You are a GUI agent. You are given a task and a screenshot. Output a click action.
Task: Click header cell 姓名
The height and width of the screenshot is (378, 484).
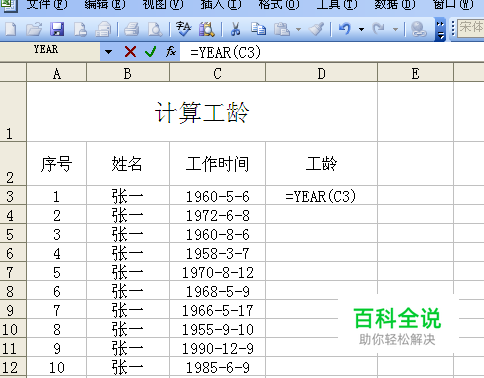(x=128, y=164)
